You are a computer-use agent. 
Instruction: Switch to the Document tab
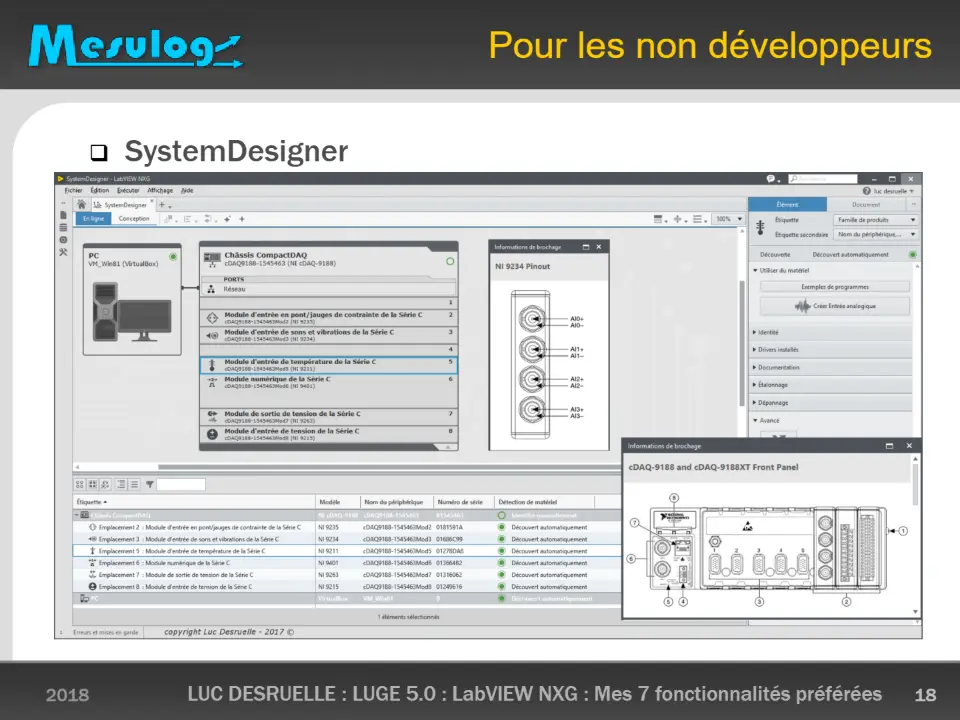point(866,204)
